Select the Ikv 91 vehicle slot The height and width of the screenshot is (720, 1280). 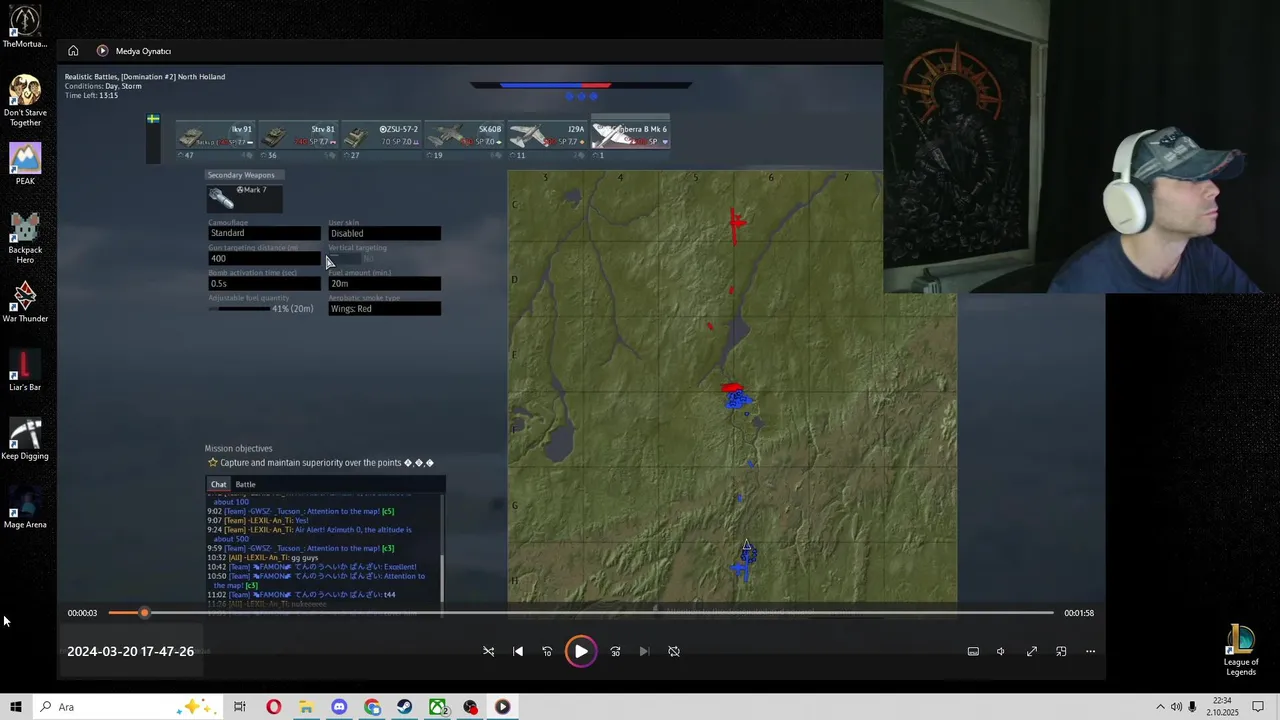215,140
